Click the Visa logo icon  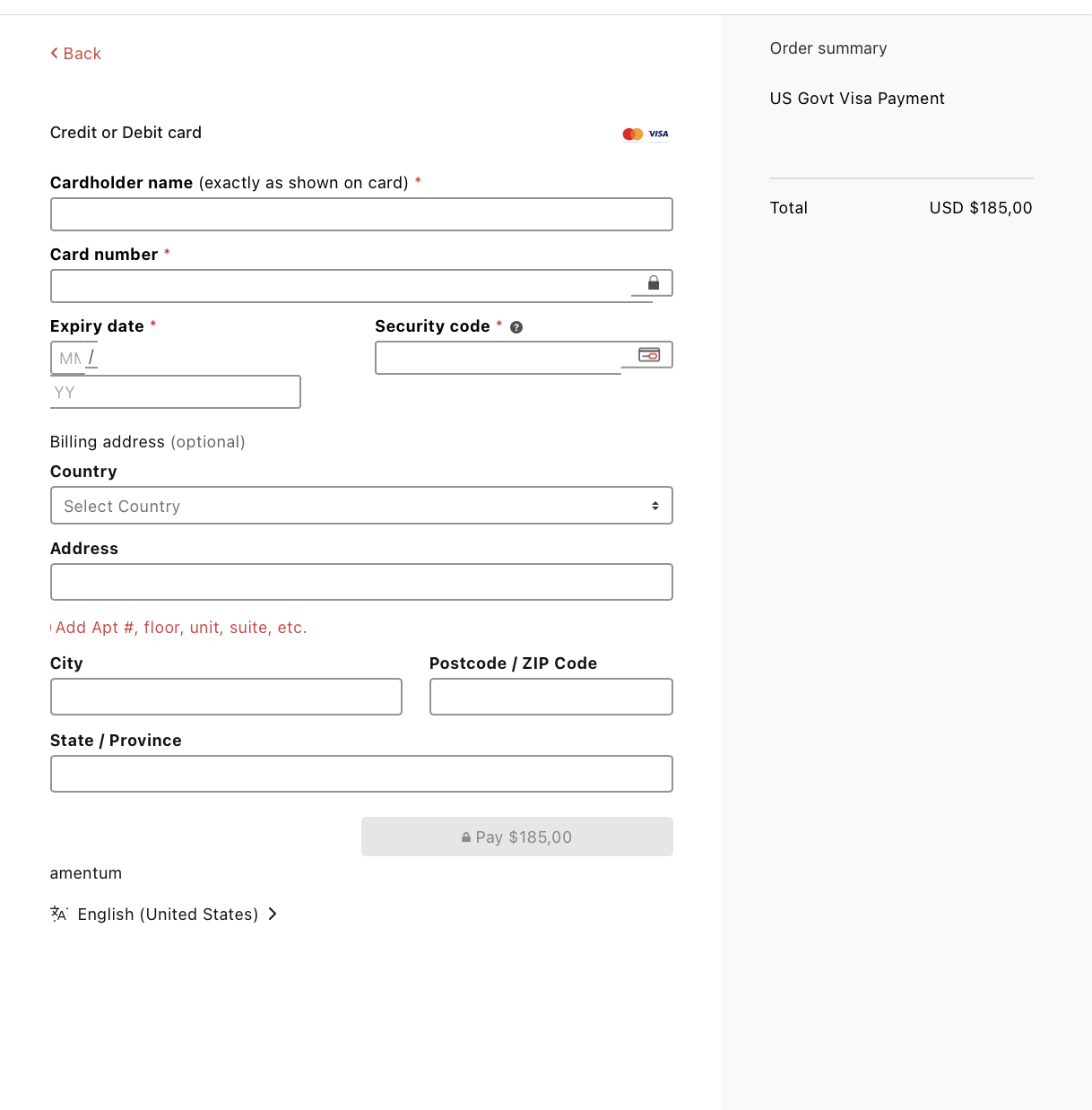tap(659, 134)
